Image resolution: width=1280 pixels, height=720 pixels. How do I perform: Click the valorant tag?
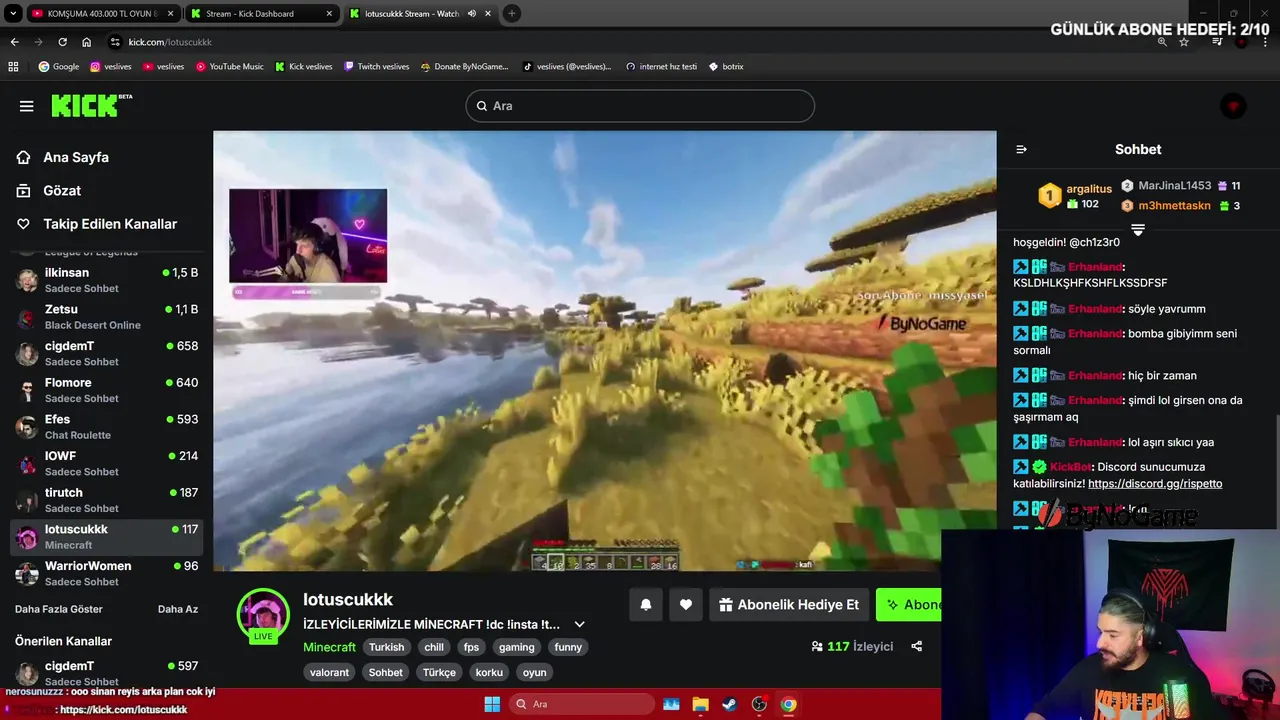[329, 672]
